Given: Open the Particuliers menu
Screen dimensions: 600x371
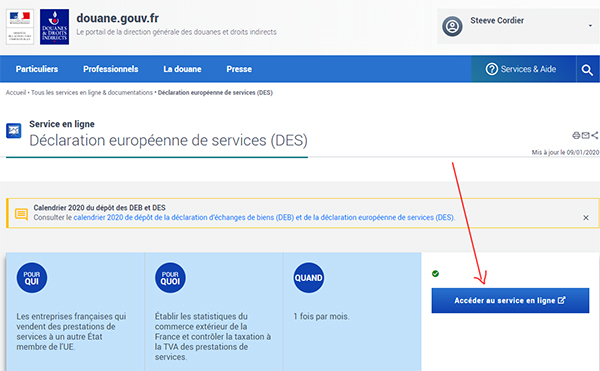Looking at the screenshot, I should click(x=37, y=69).
